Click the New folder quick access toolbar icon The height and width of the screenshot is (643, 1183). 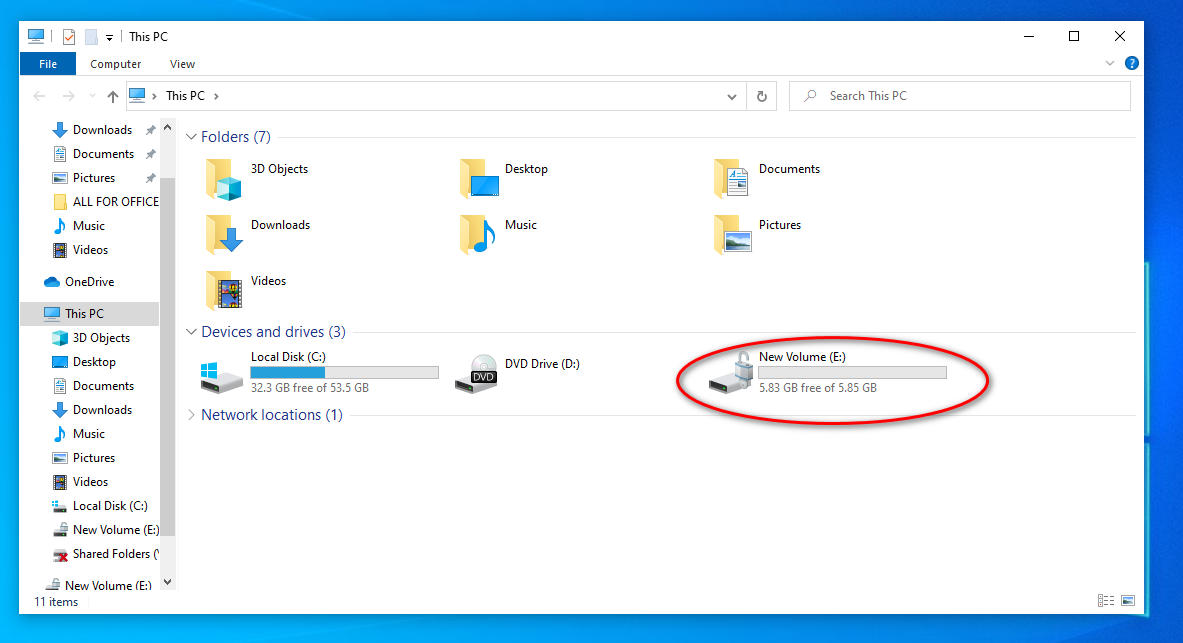pos(91,37)
